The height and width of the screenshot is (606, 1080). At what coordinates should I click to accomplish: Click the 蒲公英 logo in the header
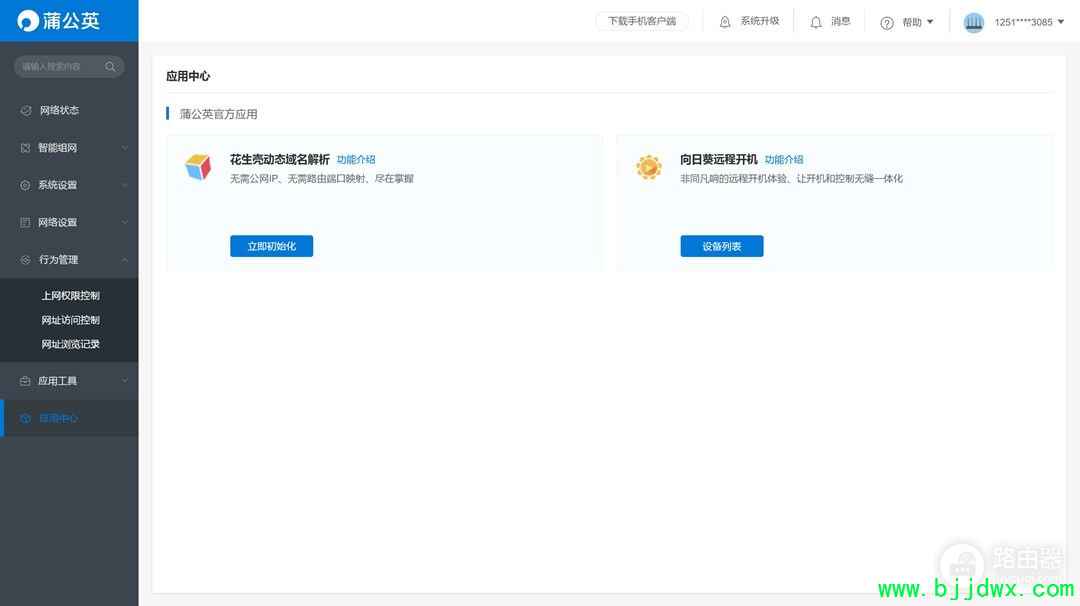coord(59,21)
